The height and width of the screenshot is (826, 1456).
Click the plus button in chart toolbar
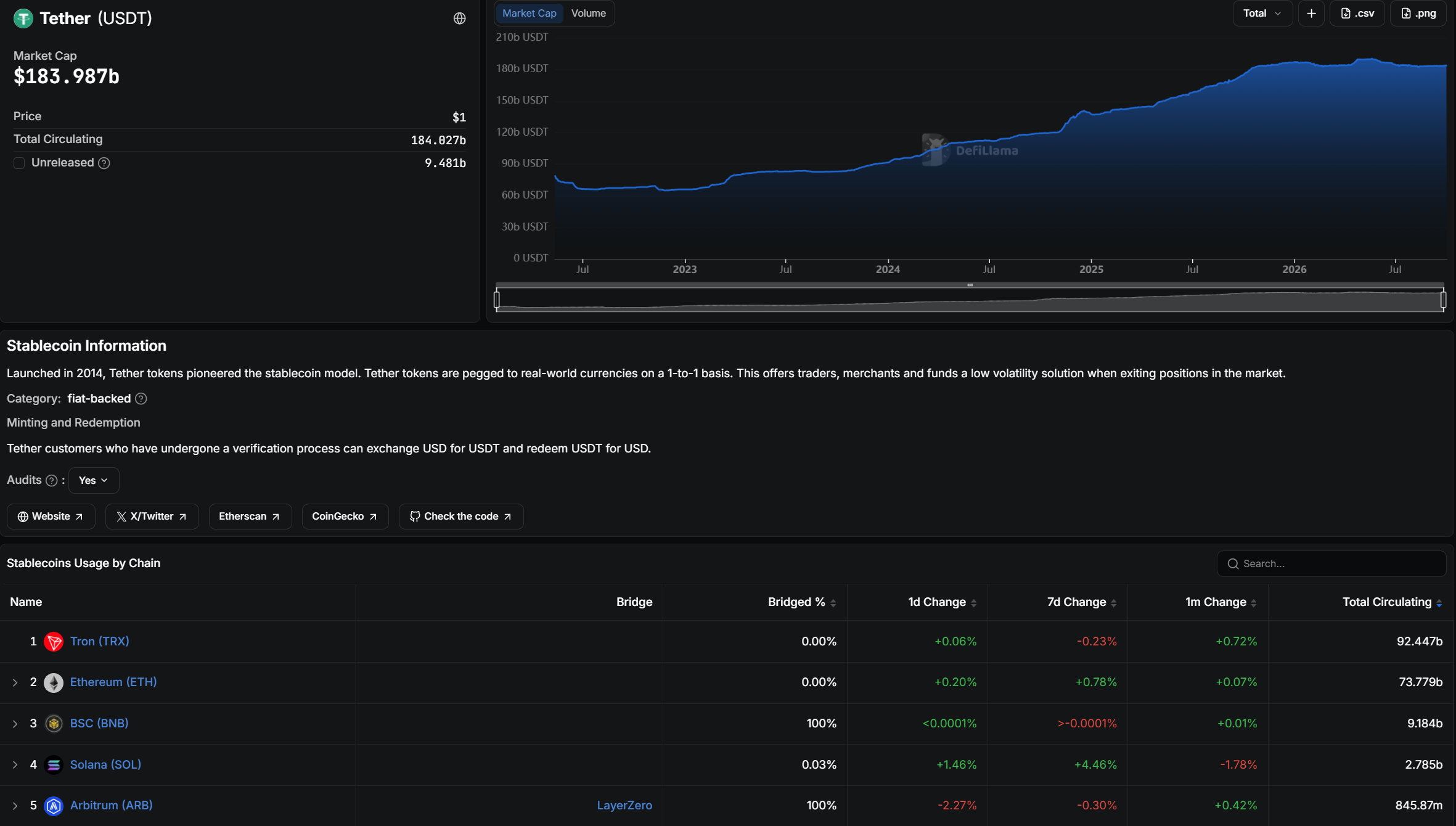[x=1311, y=13]
